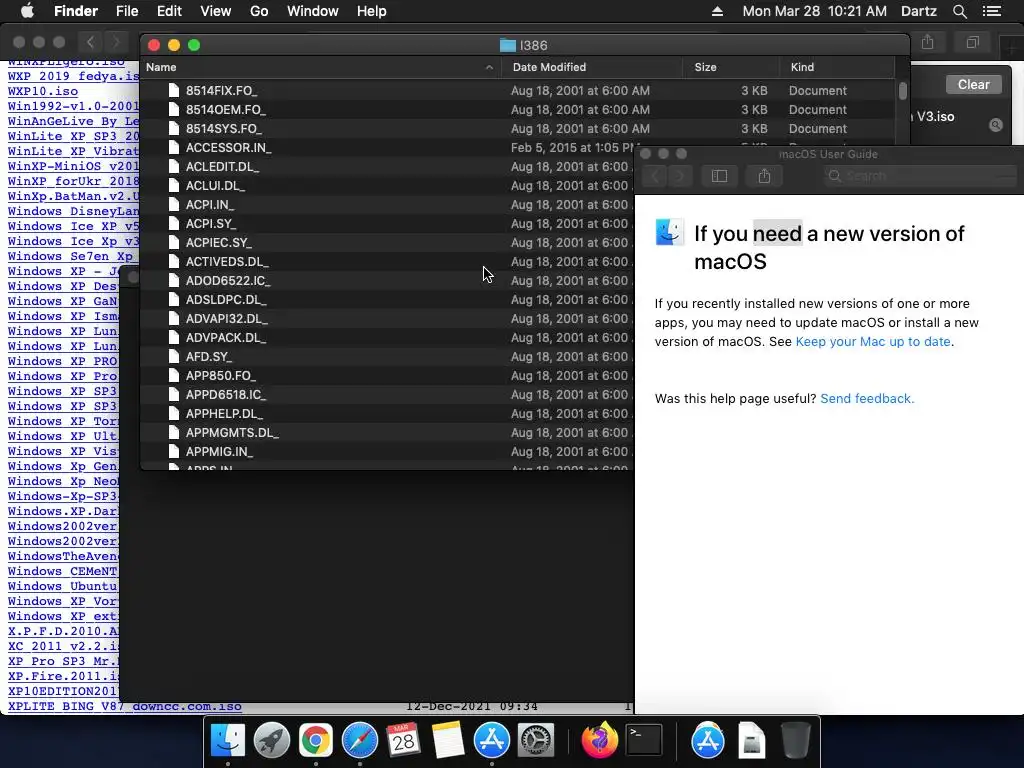
Task: Click the tabs overview icon in Safari toolbar
Action: 972,42
